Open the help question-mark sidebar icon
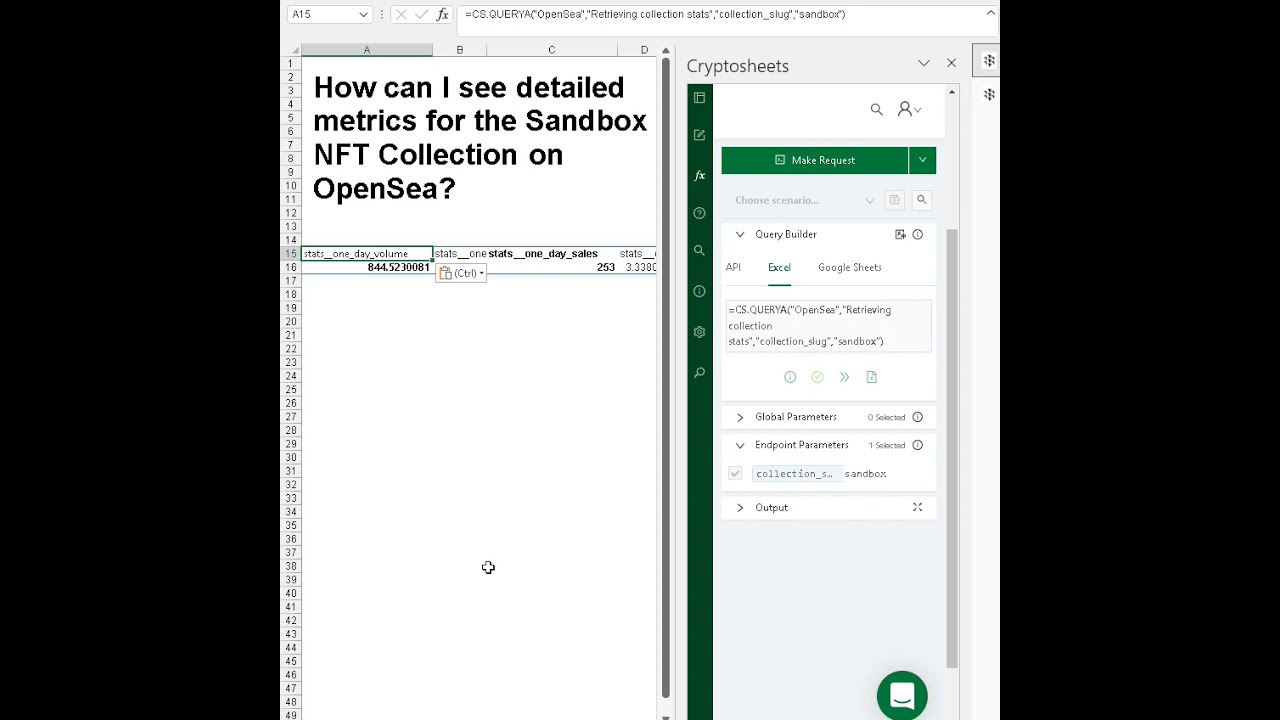The width and height of the screenshot is (1280, 720). pyautogui.click(x=699, y=213)
